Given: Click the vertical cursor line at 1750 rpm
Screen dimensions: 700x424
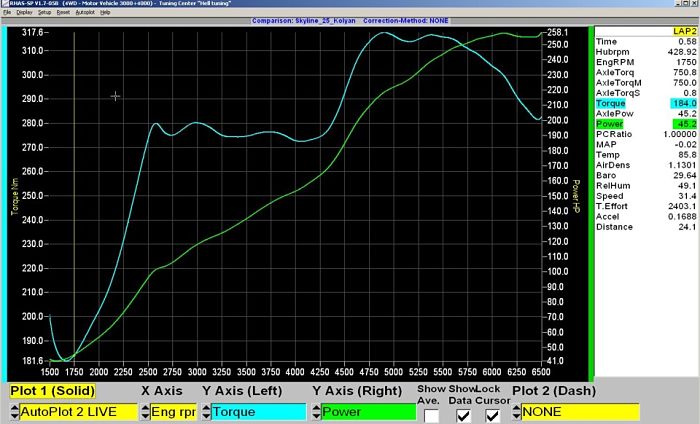Looking at the screenshot, I should click(x=74, y=196).
